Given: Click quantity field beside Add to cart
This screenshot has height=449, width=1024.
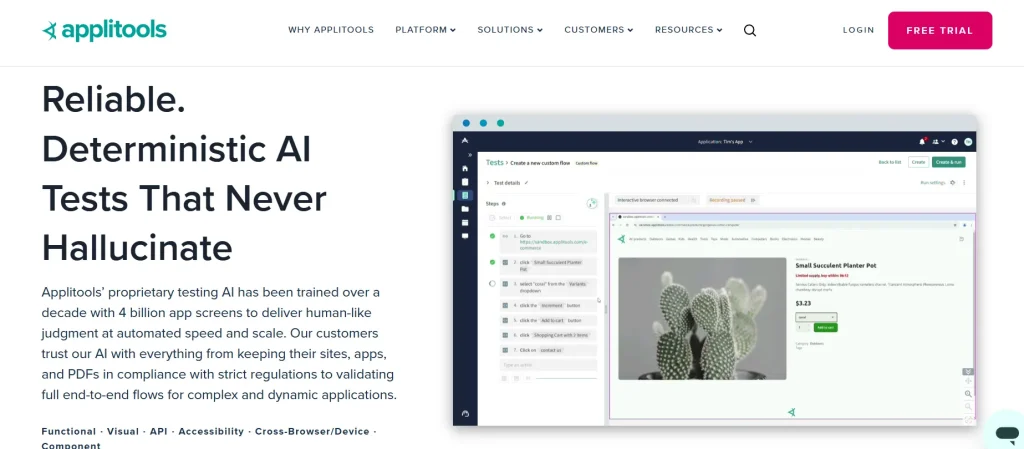Looking at the screenshot, I should point(803,327).
